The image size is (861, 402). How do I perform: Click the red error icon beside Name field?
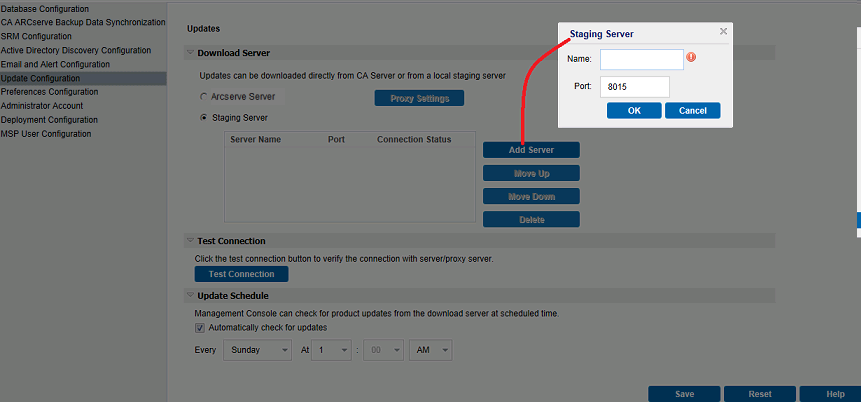[691, 57]
